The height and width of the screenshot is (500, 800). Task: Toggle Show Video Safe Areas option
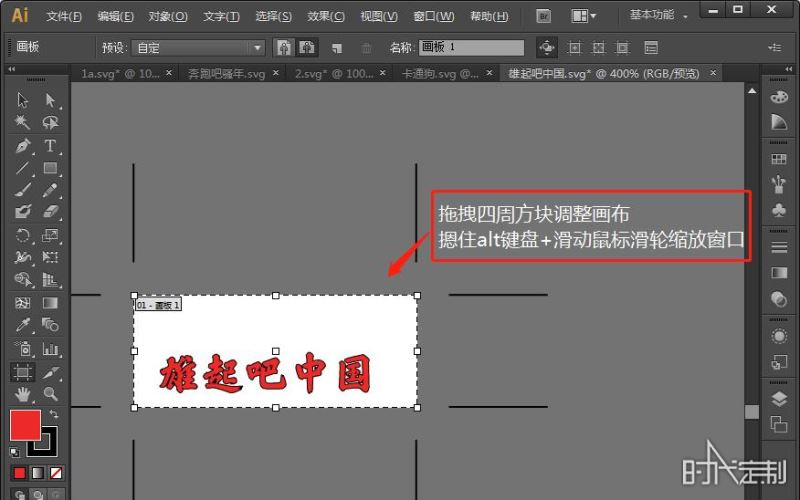622,48
